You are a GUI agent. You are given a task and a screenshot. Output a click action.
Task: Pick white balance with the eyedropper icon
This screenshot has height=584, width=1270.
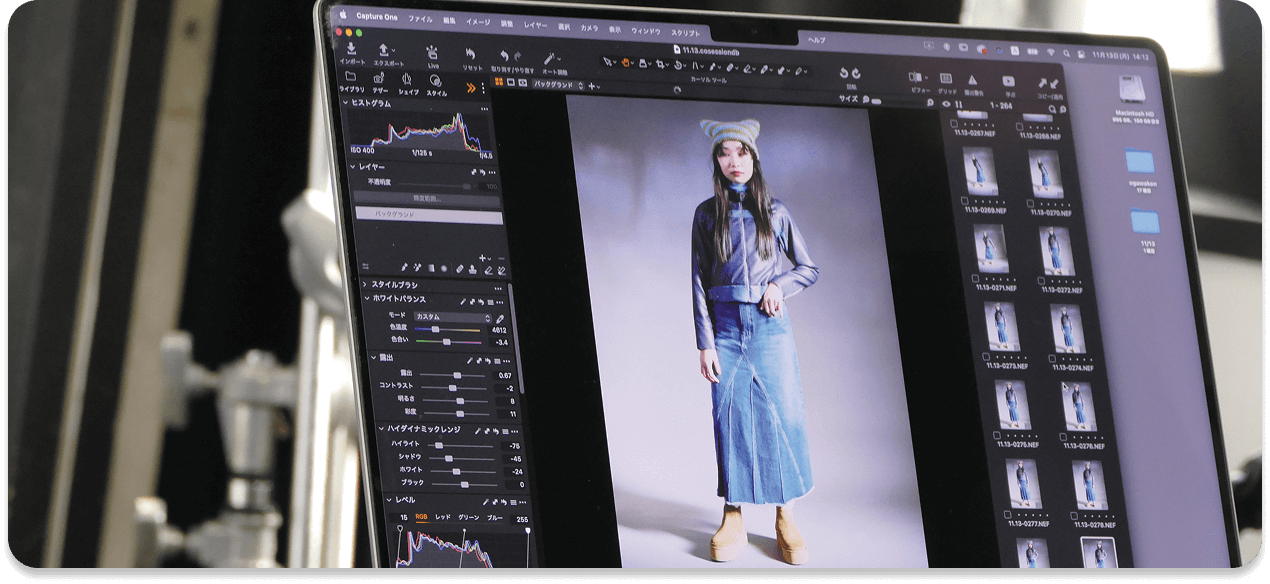pyautogui.click(x=500, y=318)
